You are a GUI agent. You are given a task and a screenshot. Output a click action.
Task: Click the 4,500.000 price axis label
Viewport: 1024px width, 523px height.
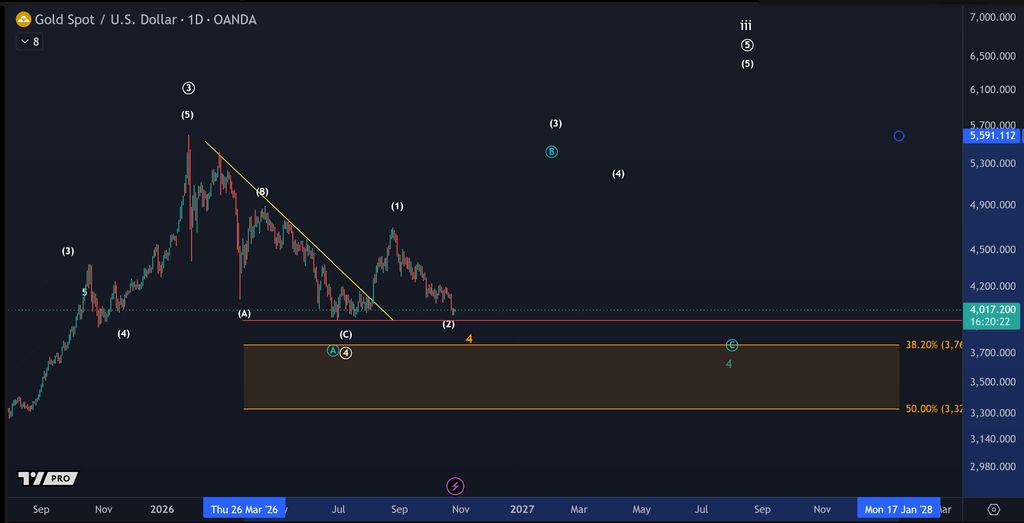pyautogui.click(x=993, y=249)
